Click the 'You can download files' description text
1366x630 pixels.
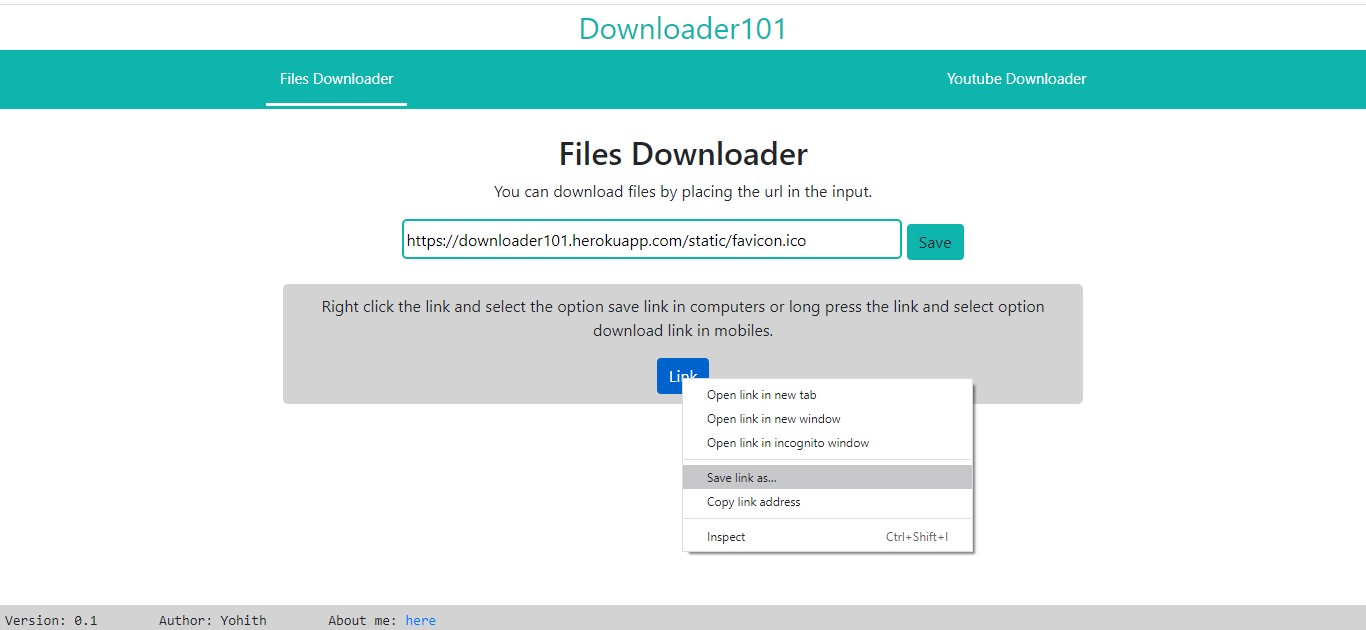point(683,192)
